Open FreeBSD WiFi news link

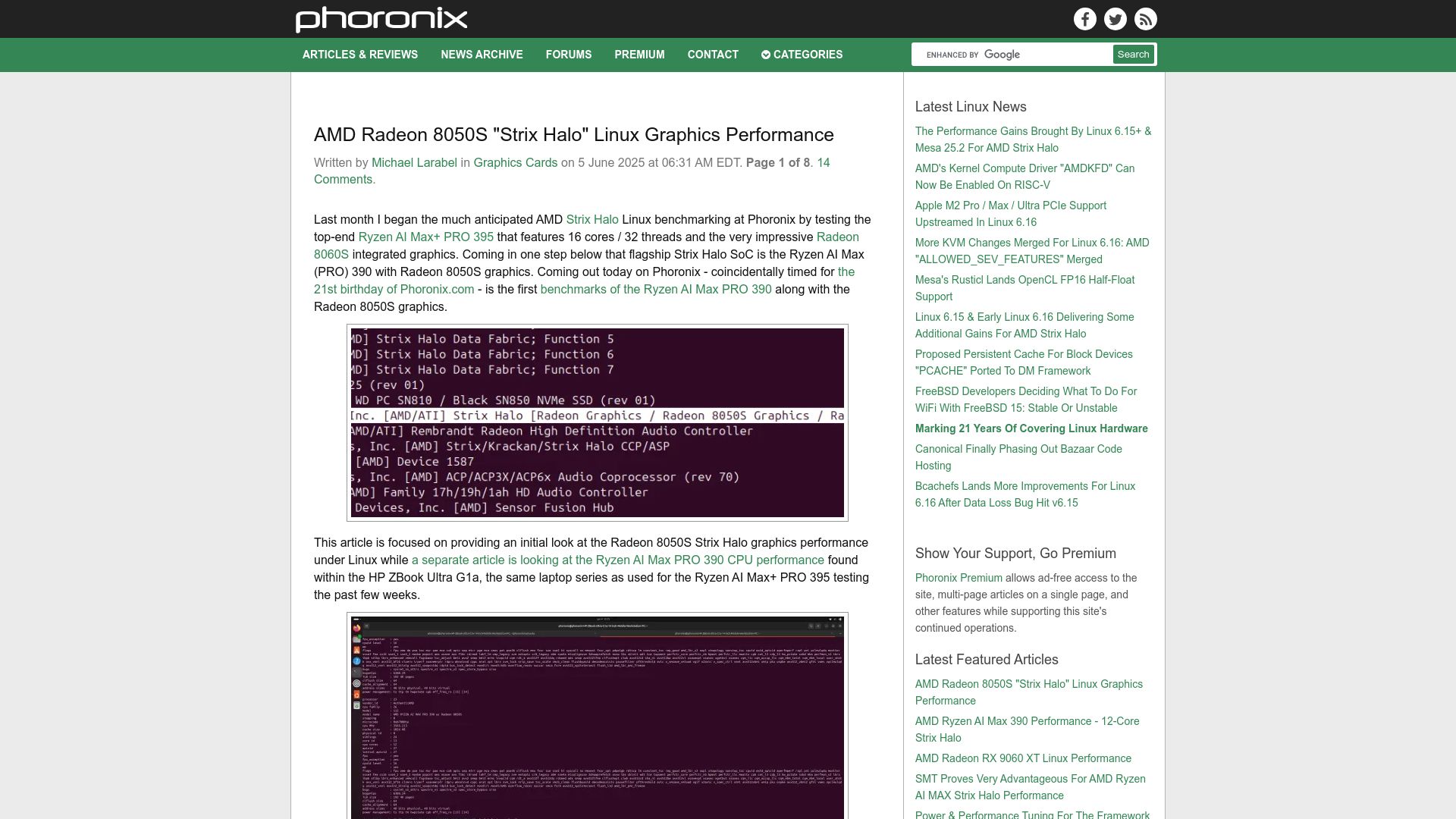point(1027,400)
